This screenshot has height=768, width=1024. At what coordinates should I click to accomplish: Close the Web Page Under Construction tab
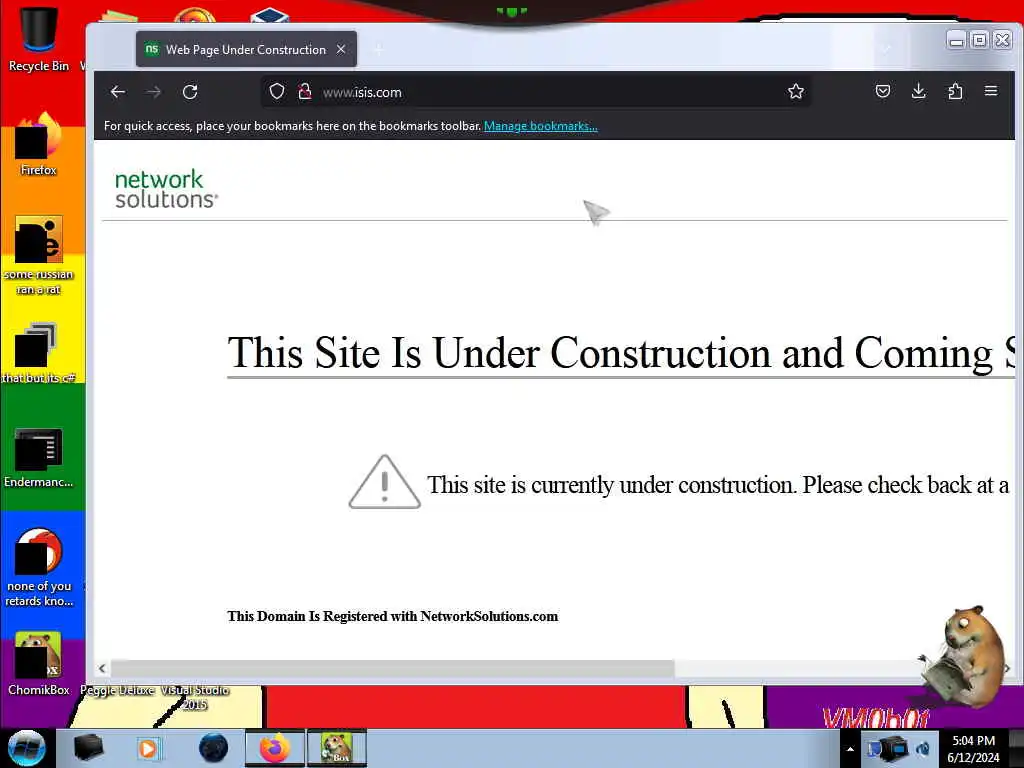point(341,50)
